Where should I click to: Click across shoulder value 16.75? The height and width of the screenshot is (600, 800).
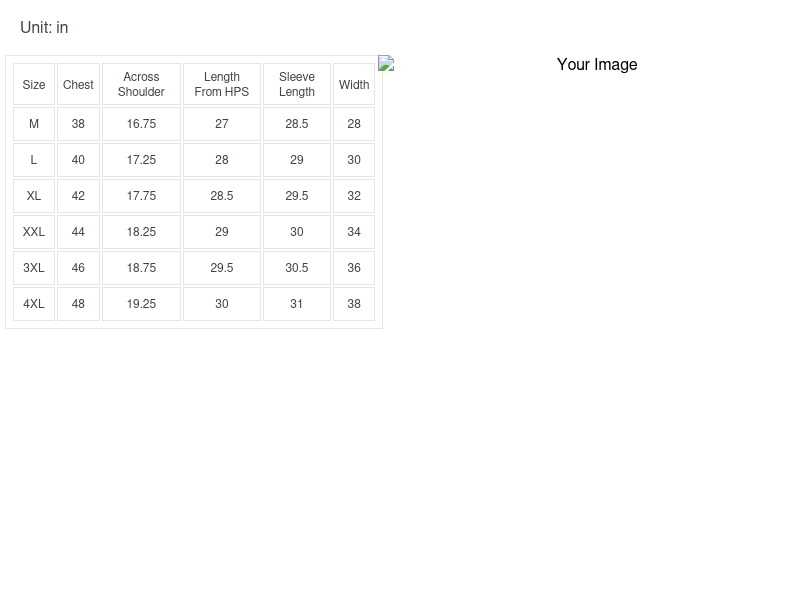[141, 124]
